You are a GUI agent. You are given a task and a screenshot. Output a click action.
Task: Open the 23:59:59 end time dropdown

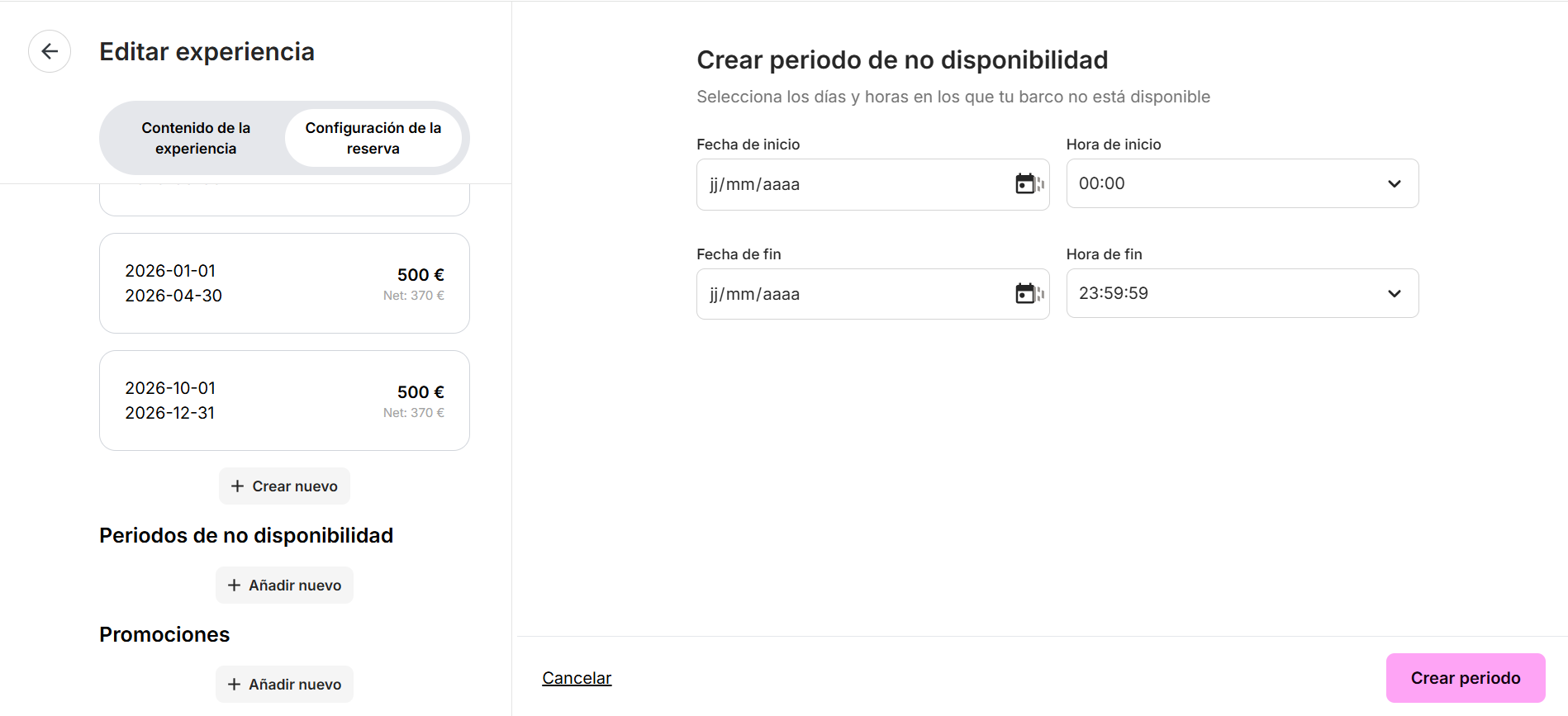pos(1243,293)
